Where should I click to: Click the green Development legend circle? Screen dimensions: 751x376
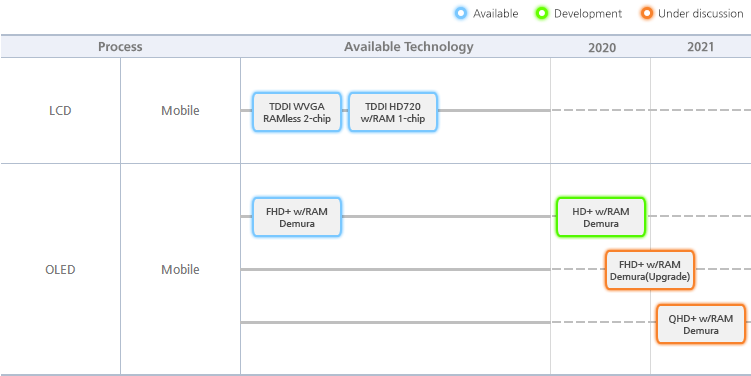click(542, 13)
